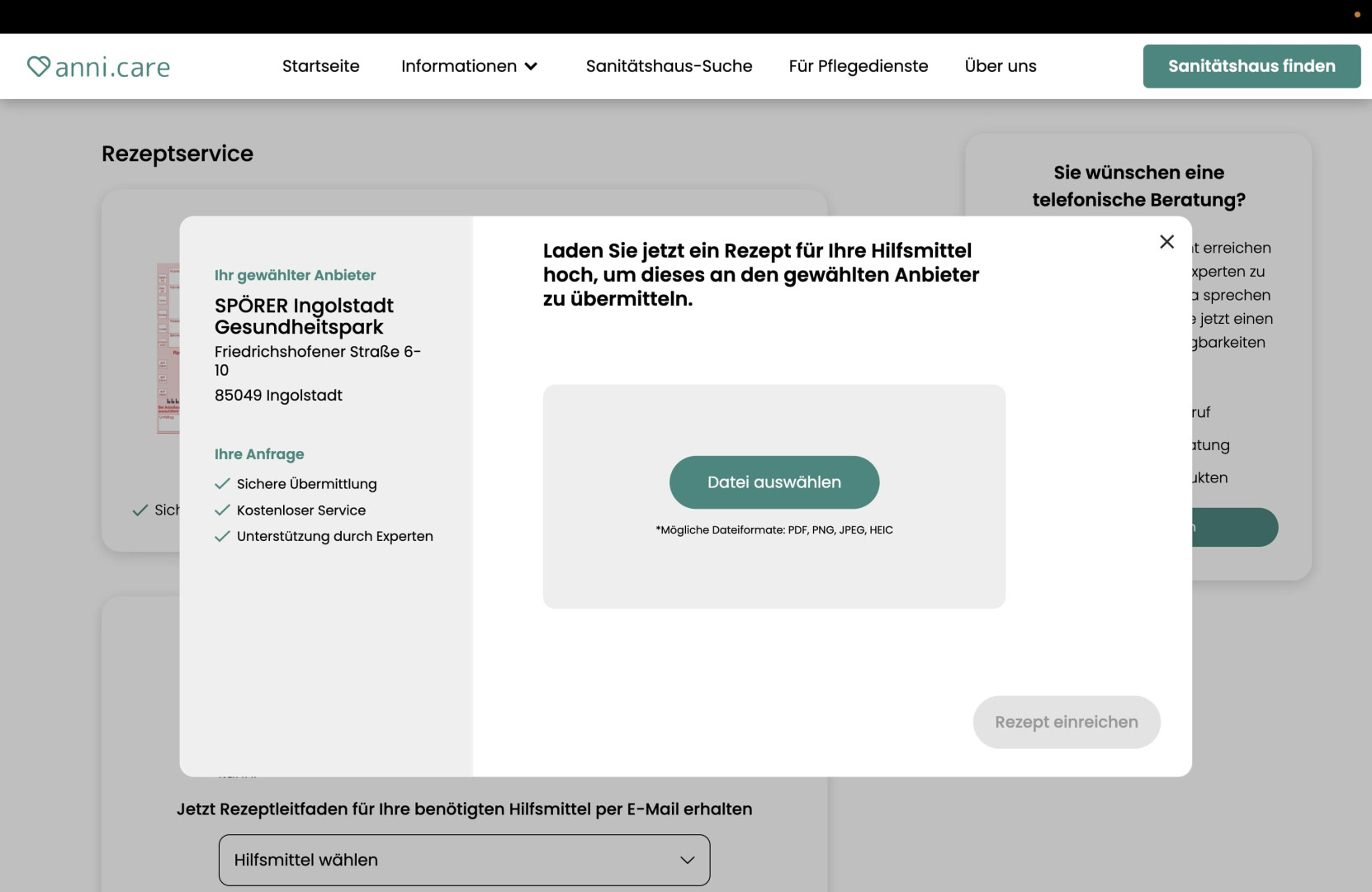Viewport: 1372px width, 892px height.
Task: Click the checkmark next to Unterstützung durch Experten
Action: tap(222, 536)
